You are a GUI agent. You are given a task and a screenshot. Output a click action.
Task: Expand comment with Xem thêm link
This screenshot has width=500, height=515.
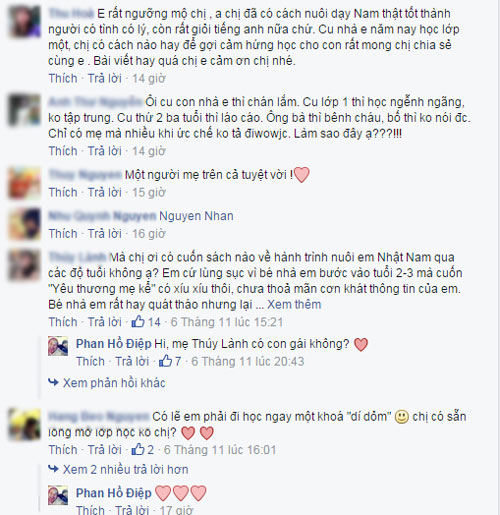tap(294, 304)
